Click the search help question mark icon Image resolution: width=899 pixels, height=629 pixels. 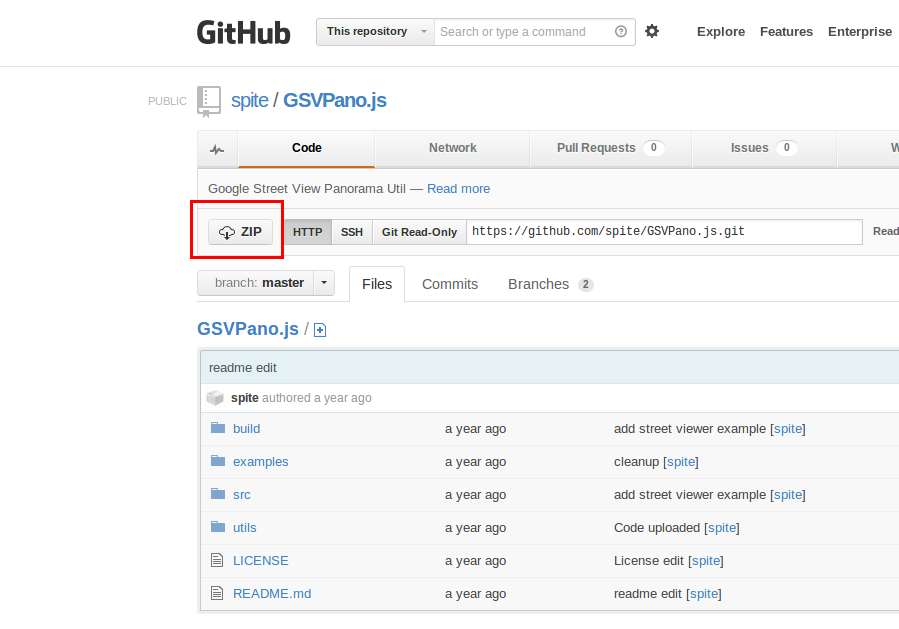point(621,32)
